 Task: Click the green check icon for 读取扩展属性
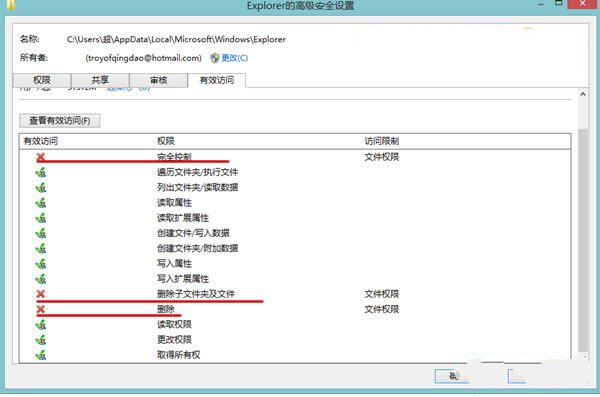[x=41, y=218]
